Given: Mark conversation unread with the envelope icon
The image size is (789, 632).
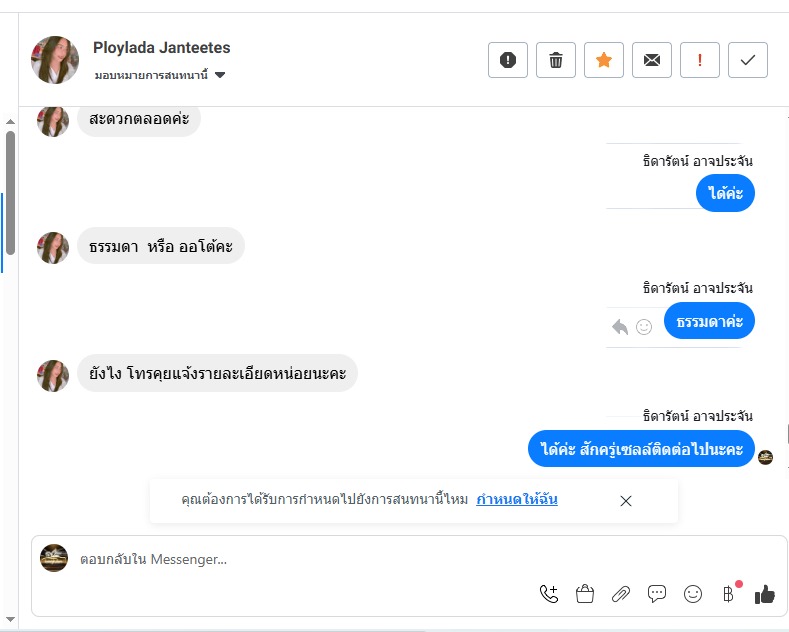Looking at the screenshot, I should [x=652, y=60].
